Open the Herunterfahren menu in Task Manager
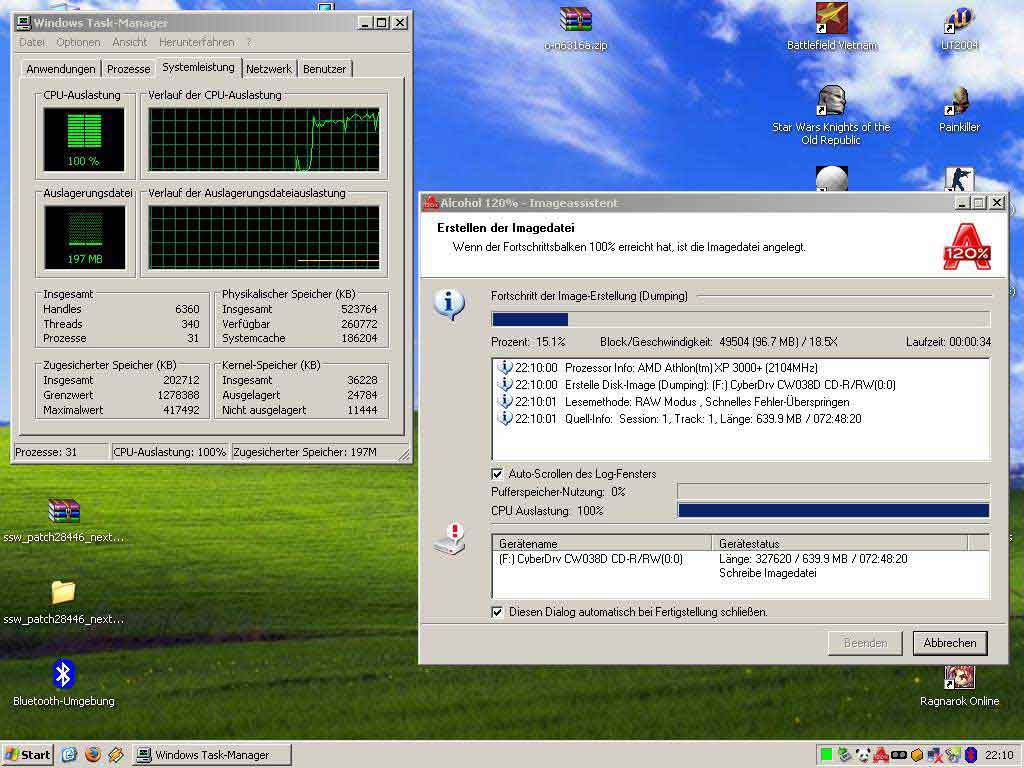1024x768 pixels. pos(197,42)
